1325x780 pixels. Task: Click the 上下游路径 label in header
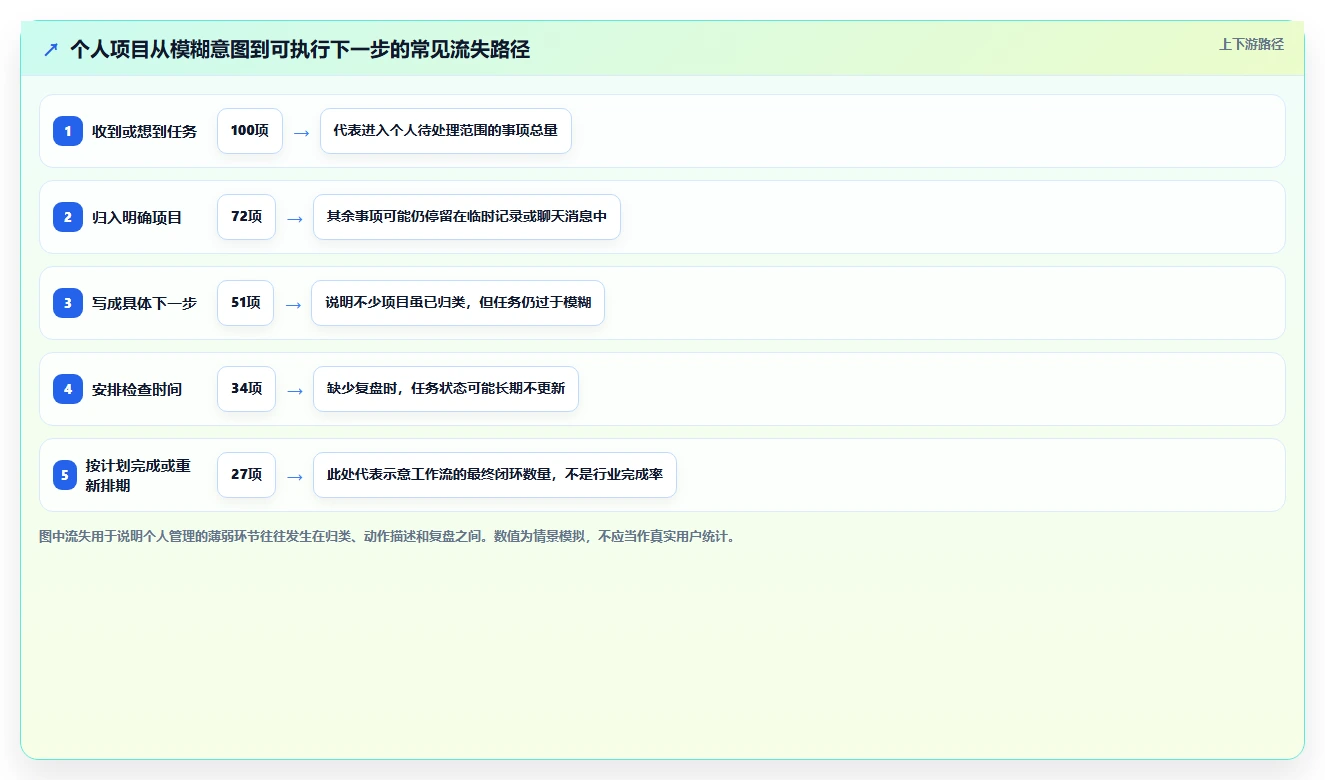click(x=1251, y=44)
